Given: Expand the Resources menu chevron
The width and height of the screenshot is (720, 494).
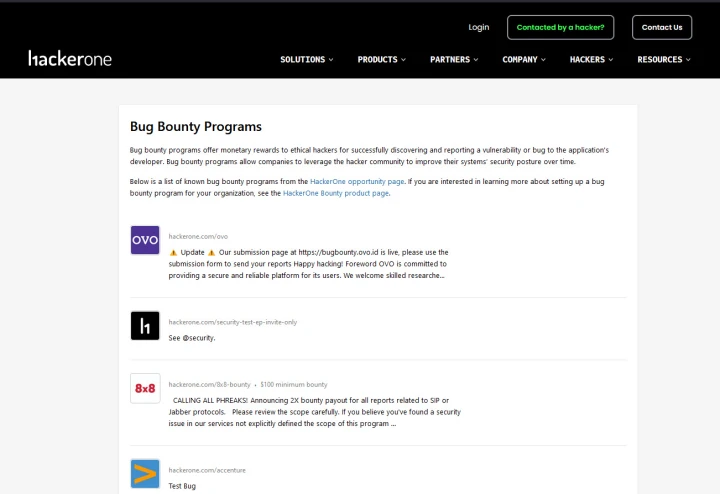Looking at the screenshot, I should (688, 60).
